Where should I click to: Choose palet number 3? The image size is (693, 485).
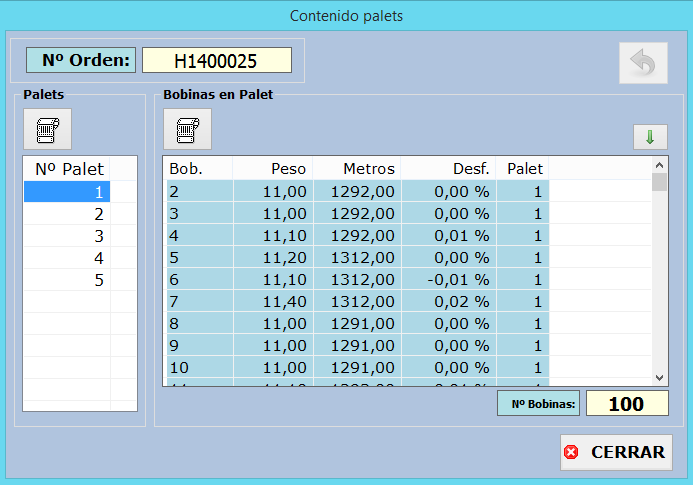click(67, 236)
